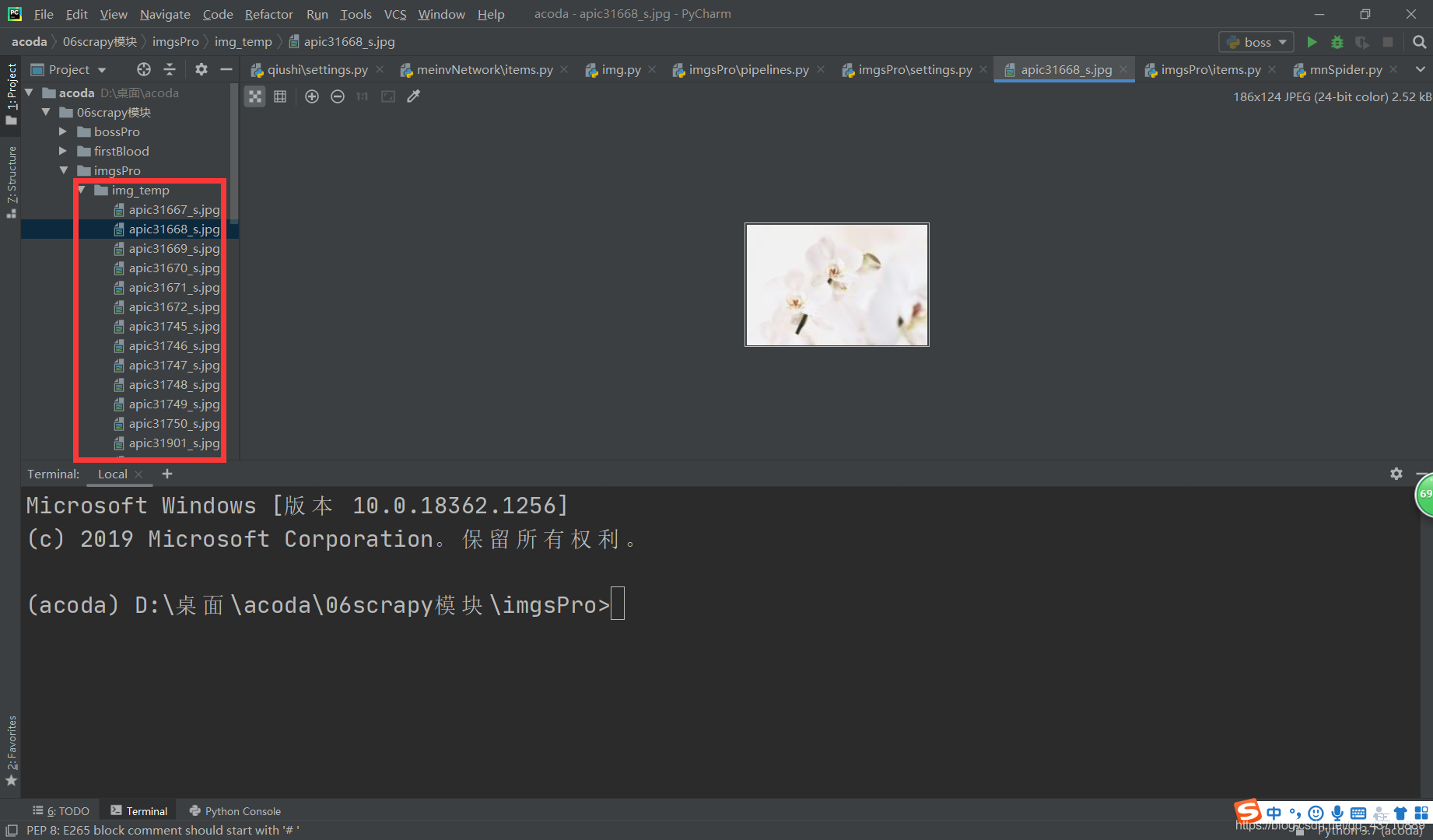1433x840 pixels.
Task: Collapse all in Project panel
Action: 170,69
